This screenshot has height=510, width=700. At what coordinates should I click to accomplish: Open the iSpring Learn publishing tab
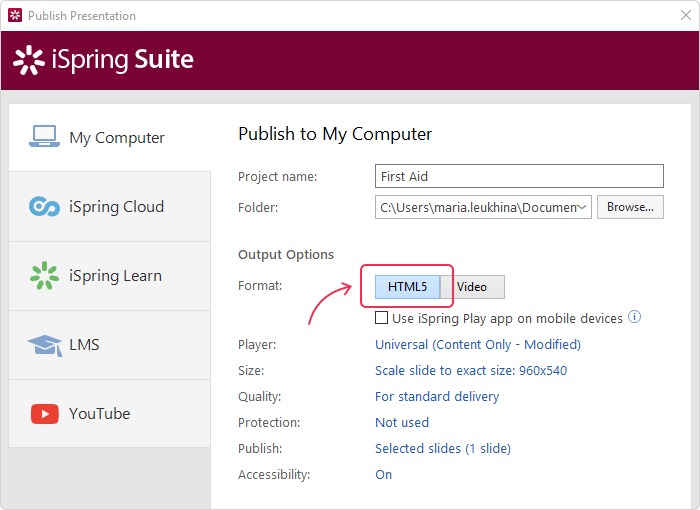(110, 276)
